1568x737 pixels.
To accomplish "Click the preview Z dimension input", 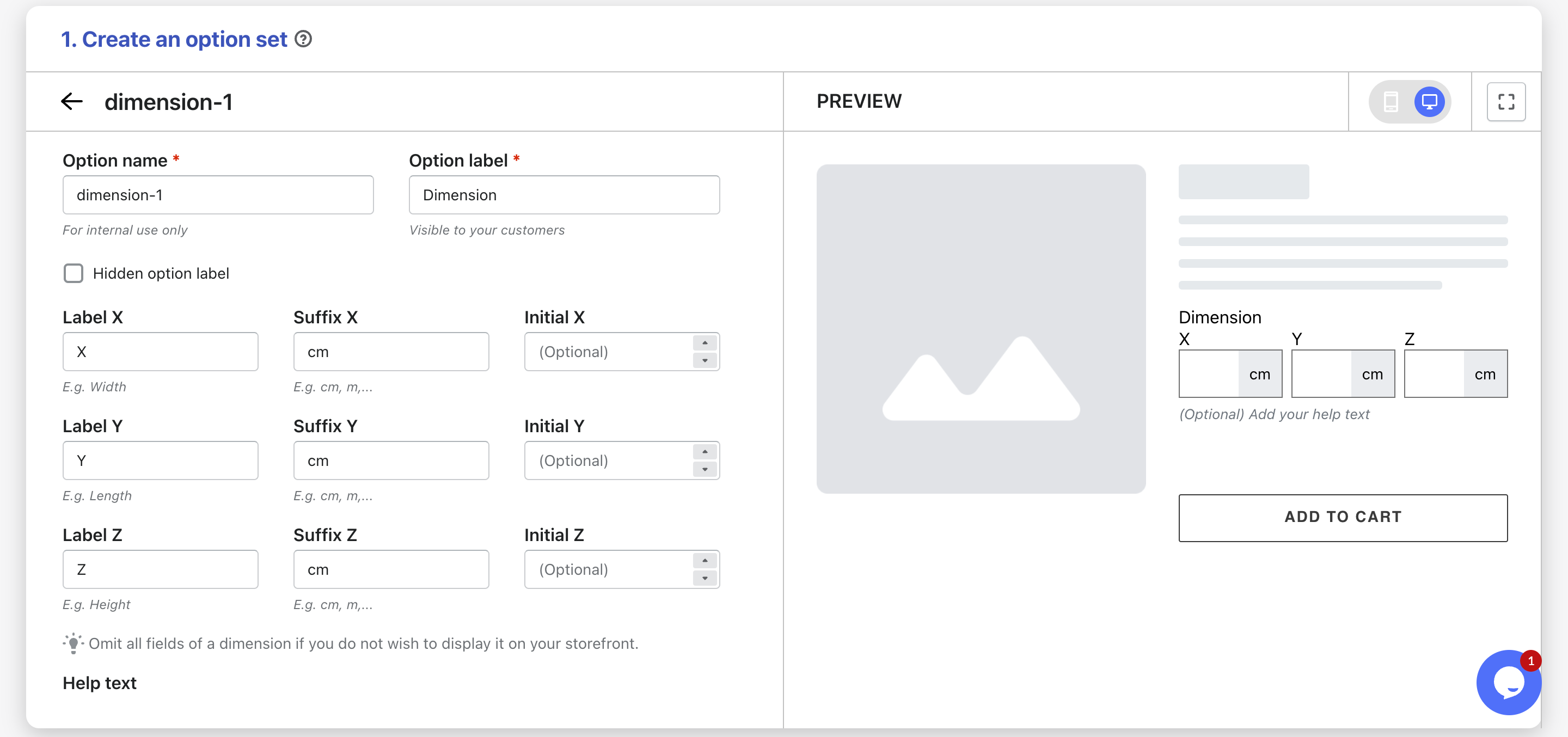I will pos(1434,374).
